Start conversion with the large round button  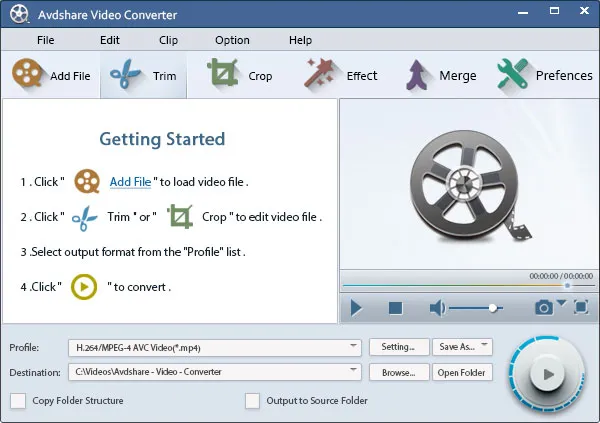point(545,375)
